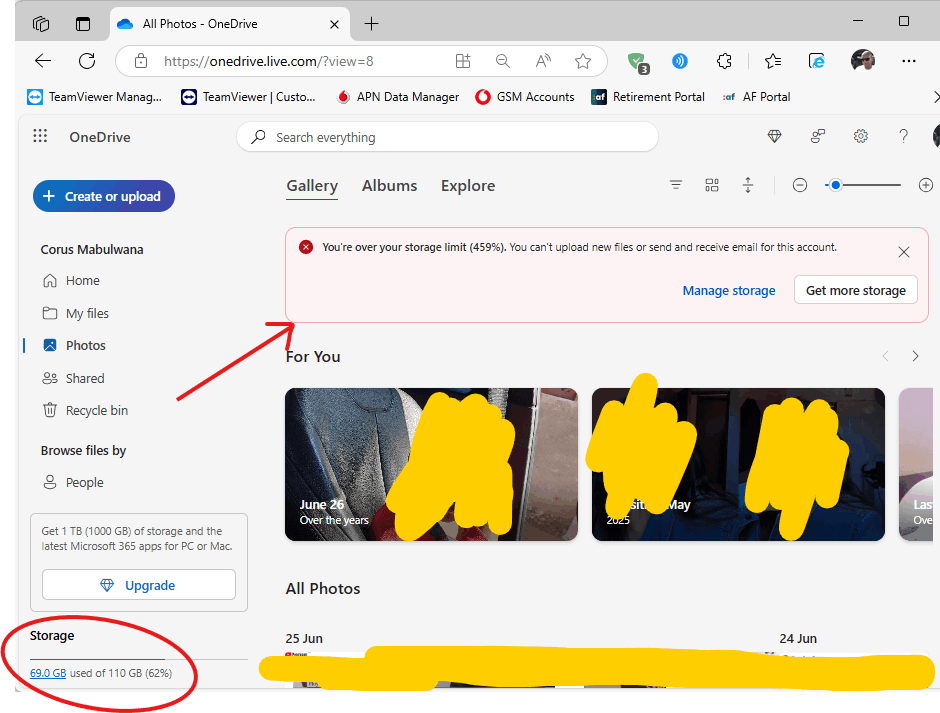Open the tab actions menu icon
This screenshot has height=713, width=940.
[83, 24]
